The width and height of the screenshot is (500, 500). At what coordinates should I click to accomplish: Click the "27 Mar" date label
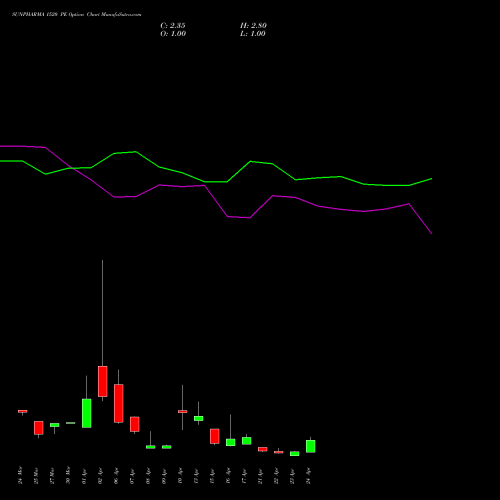52,476
